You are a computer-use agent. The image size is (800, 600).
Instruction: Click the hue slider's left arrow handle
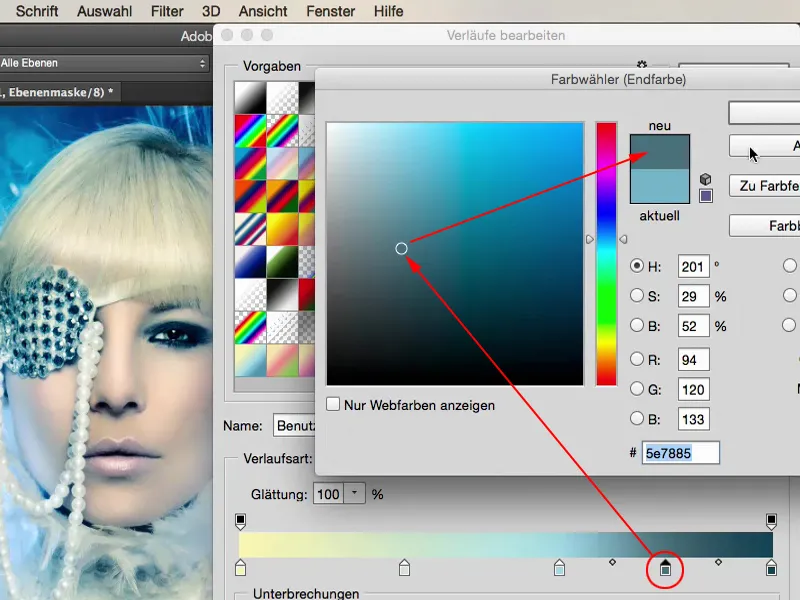click(590, 239)
